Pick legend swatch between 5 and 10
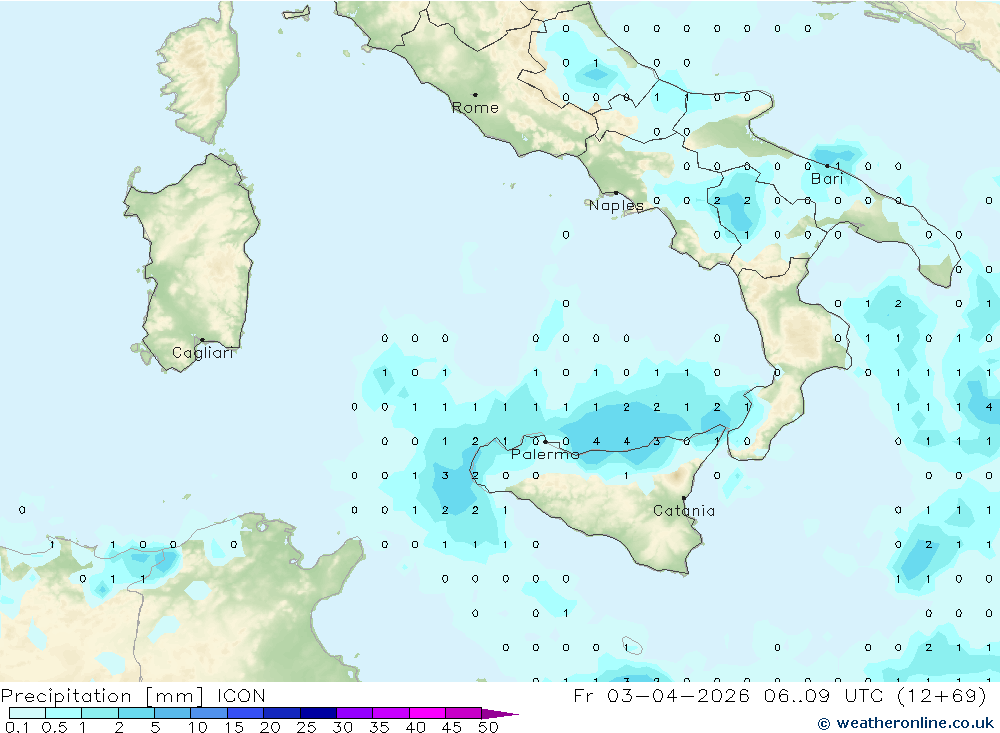 click(173, 713)
